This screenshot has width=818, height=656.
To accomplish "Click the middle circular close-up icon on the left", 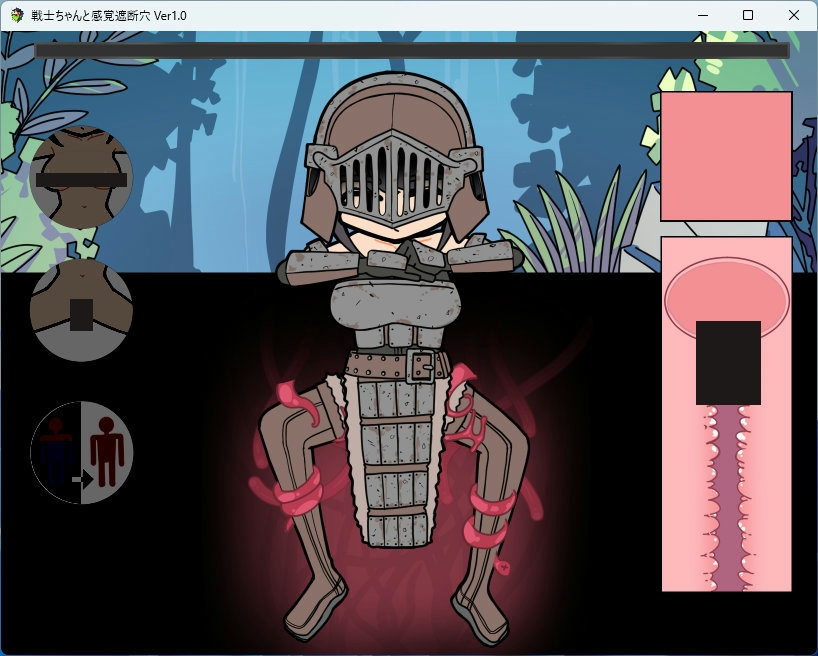I will [x=81, y=310].
